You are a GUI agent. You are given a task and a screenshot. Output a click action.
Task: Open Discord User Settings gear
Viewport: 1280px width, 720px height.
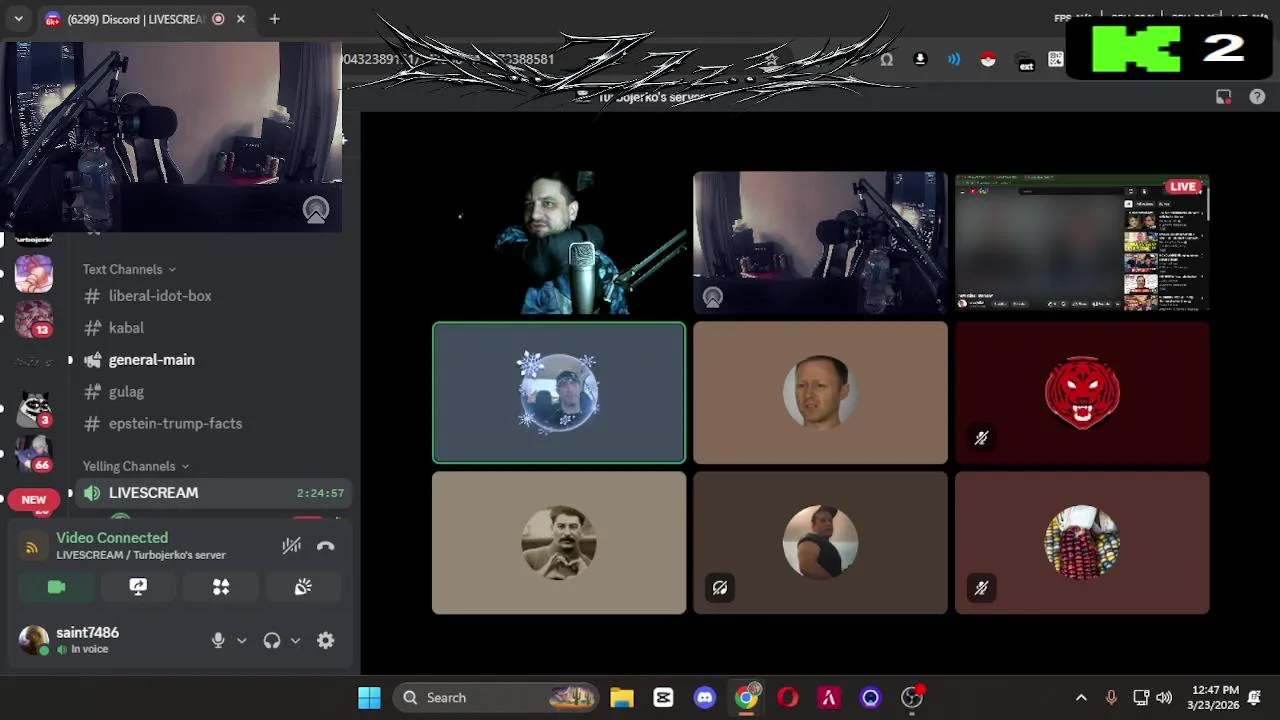tap(325, 641)
